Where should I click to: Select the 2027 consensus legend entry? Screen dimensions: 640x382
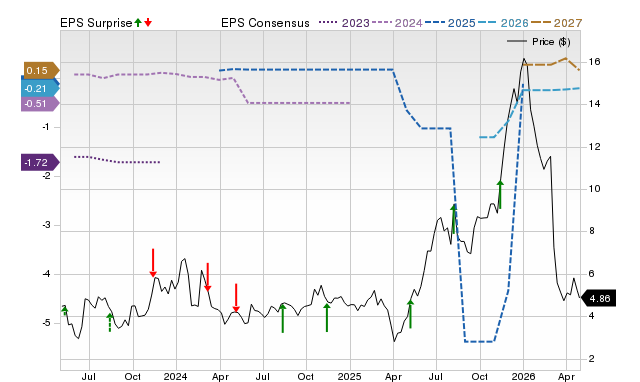(x=556, y=23)
